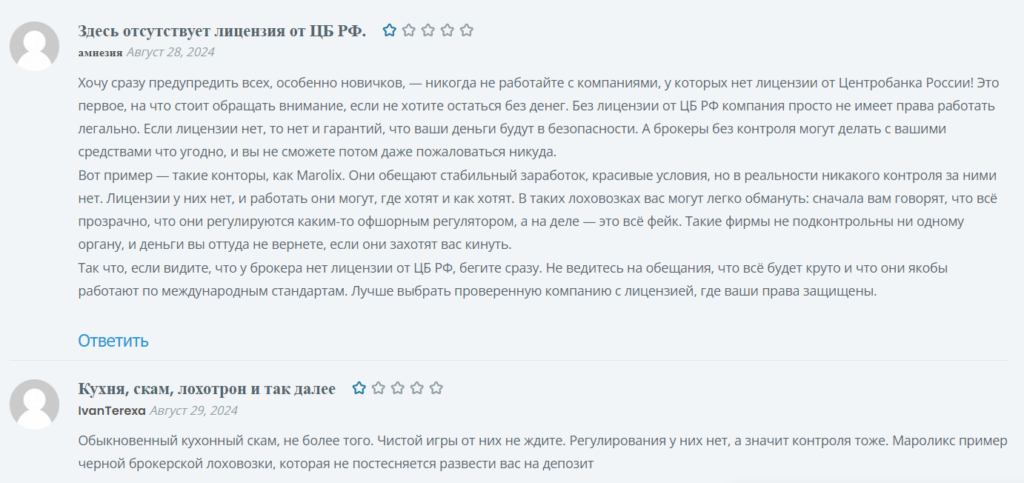Click the first star in IvanTerexa's review rating
The width and height of the screenshot is (1024, 483).
359,388
